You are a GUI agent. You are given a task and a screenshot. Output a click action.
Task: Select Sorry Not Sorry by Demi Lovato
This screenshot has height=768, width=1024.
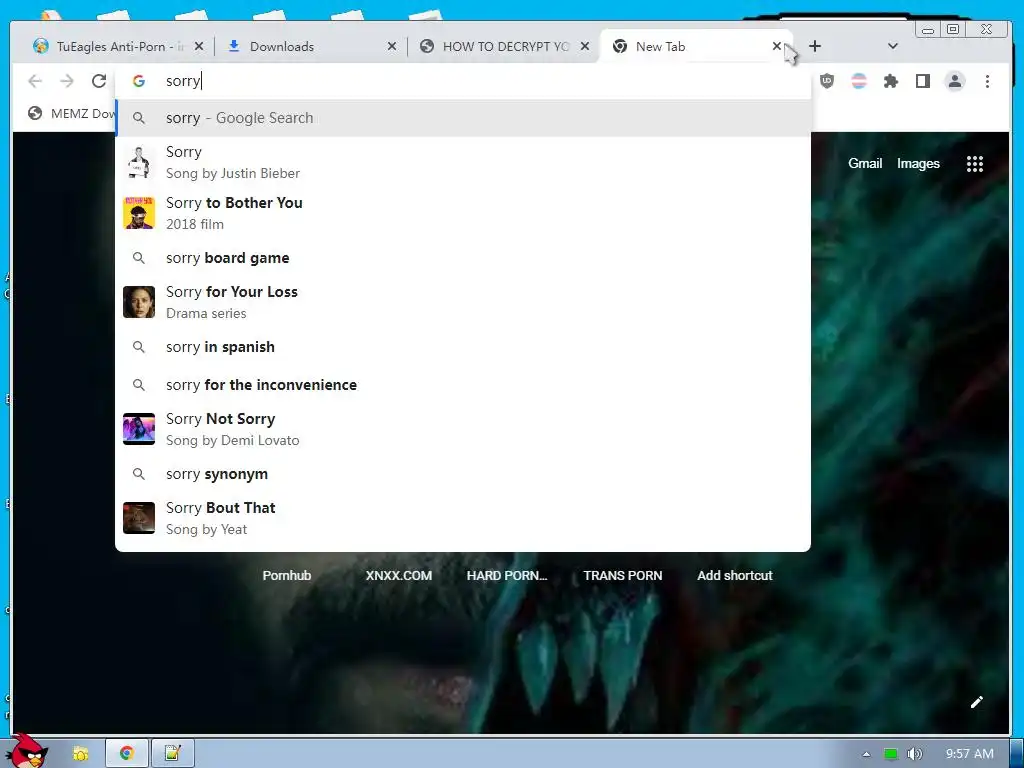[463, 429]
